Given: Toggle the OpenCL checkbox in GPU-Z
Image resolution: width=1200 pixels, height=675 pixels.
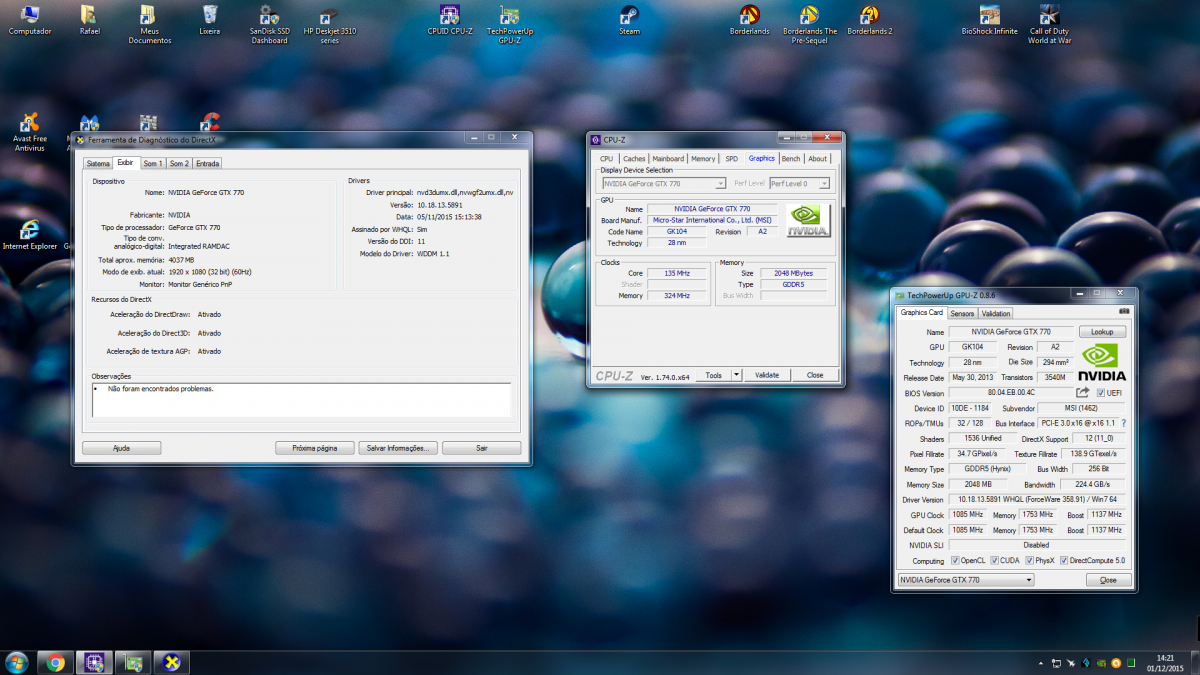Looking at the screenshot, I should tap(955, 560).
